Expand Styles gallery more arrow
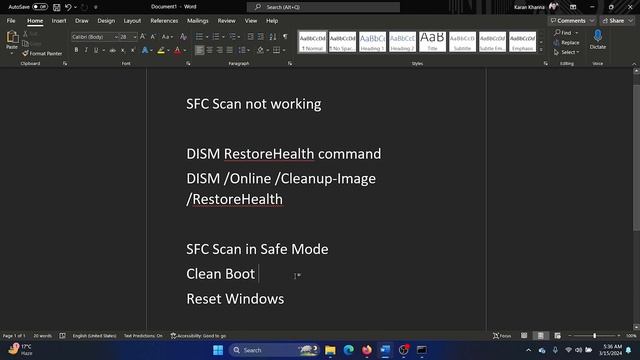Screen dimensions: 640x360 541,49
